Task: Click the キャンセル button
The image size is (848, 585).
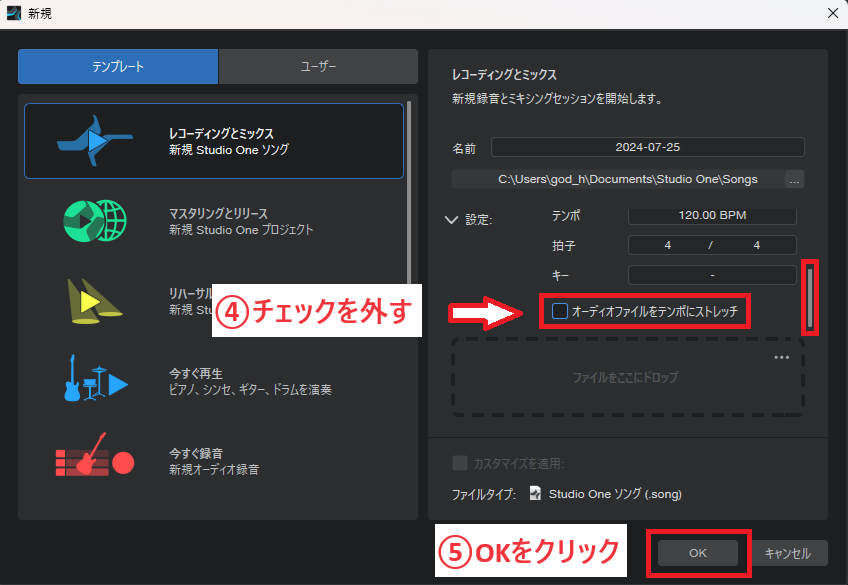Action: [x=788, y=551]
